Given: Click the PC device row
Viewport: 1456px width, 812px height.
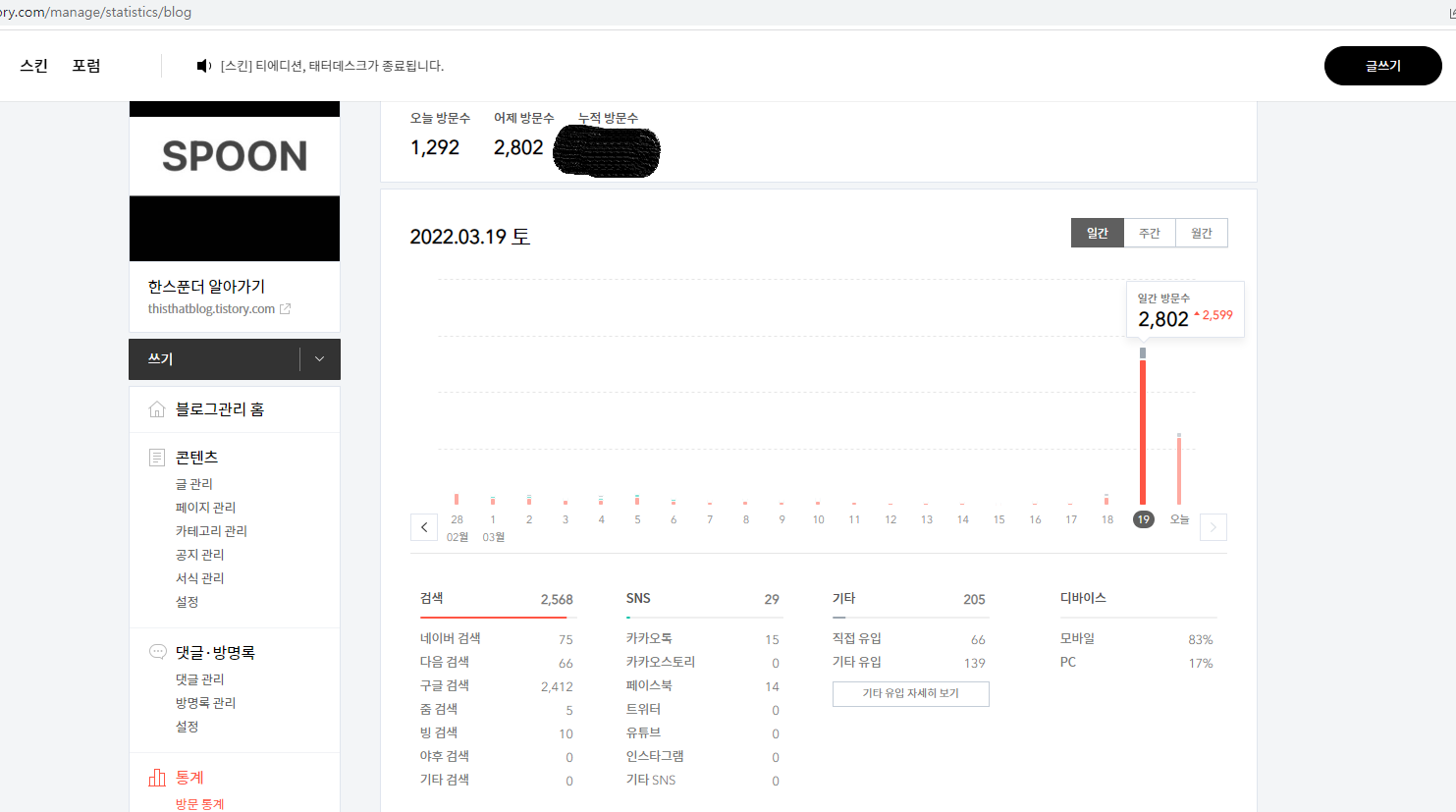Looking at the screenshot, I should tap(1137, 663).
